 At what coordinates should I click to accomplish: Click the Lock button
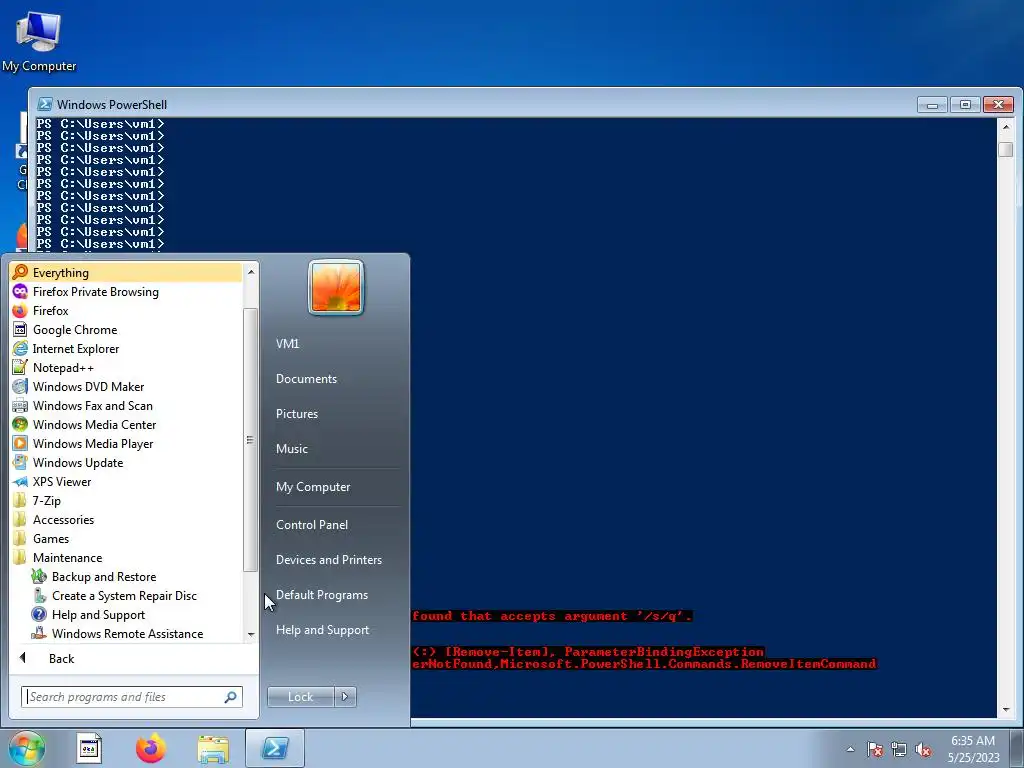point(300,697)
